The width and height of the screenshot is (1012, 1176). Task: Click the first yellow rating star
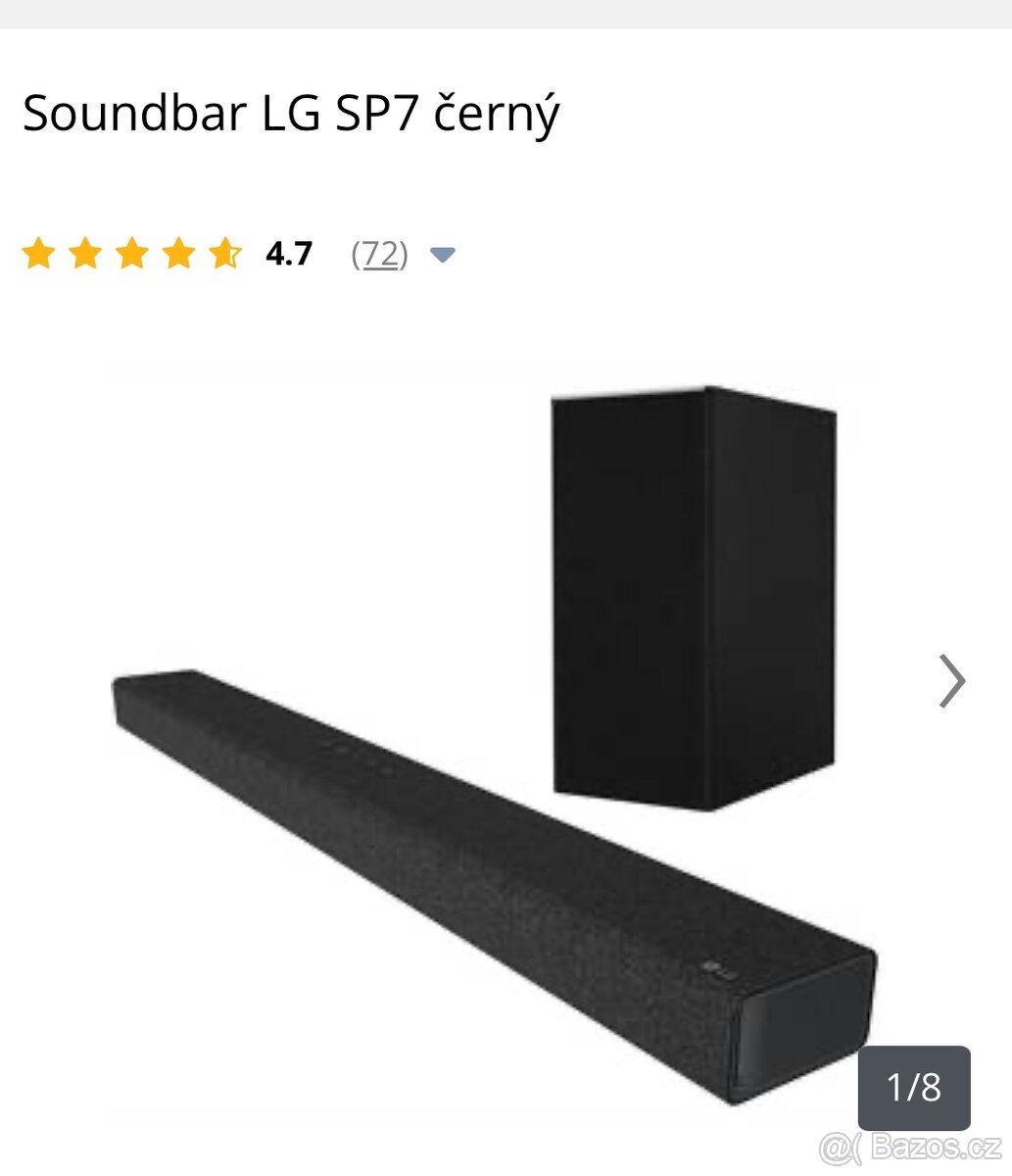(38, 254)
